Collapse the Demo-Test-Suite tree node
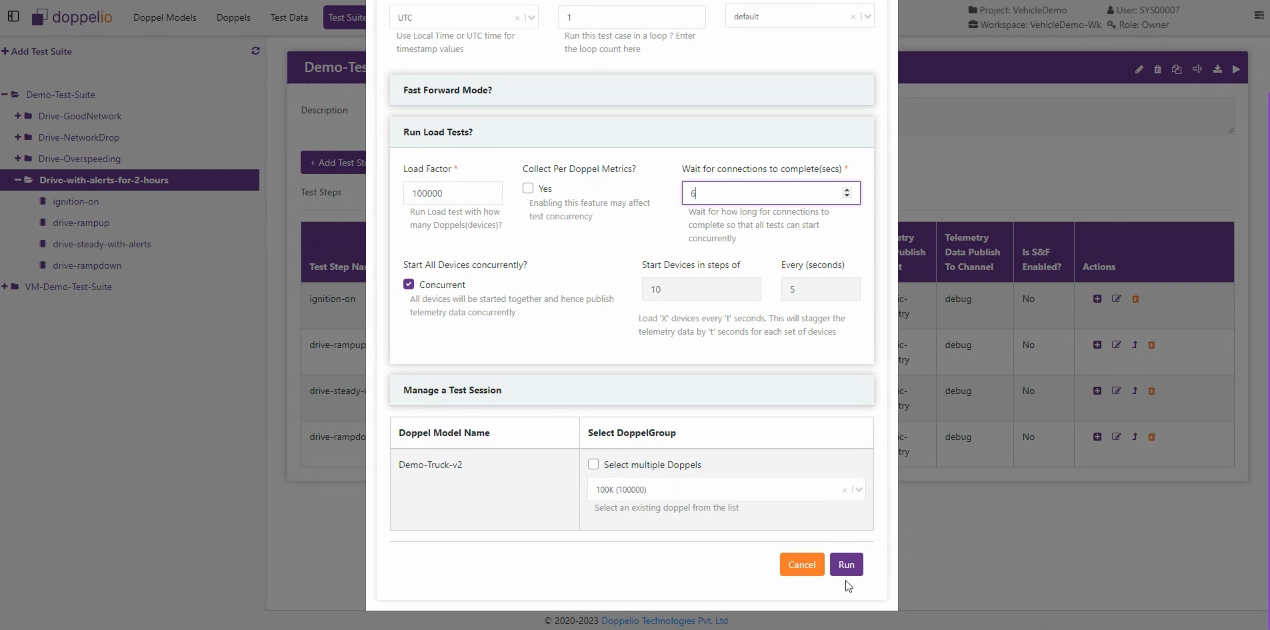This screenshot has width=1270, height=630. 4,95
